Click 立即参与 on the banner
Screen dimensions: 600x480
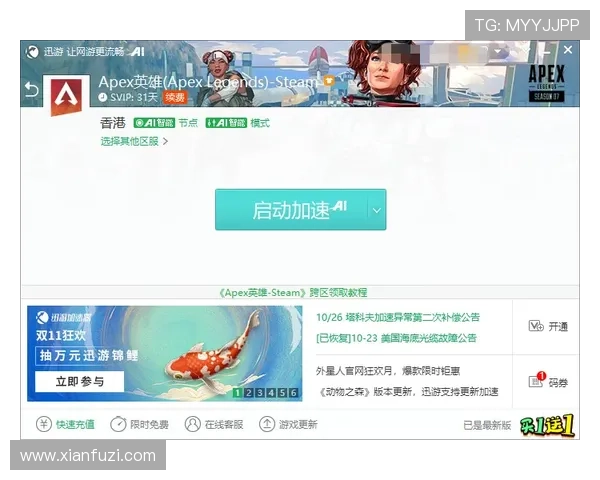point(80,382)
